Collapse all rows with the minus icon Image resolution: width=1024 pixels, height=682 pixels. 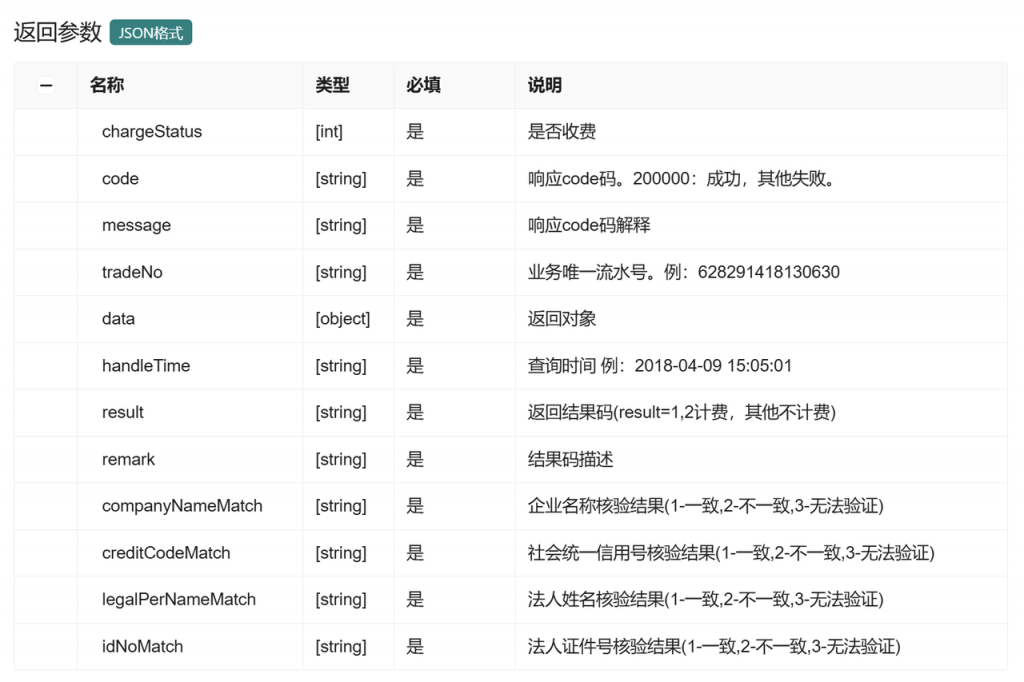[x=46, y=86]
